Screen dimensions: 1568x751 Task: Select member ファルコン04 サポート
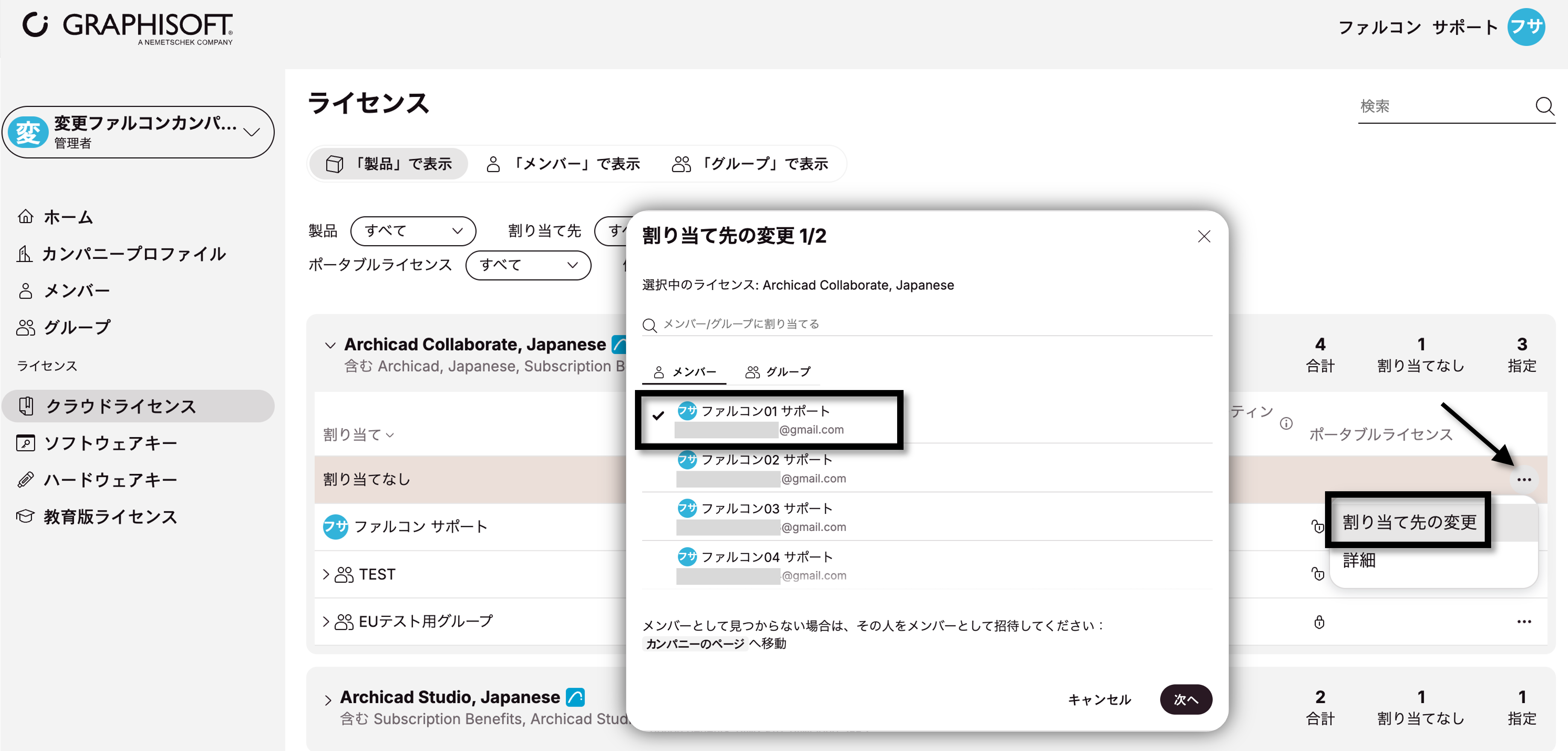927,565
